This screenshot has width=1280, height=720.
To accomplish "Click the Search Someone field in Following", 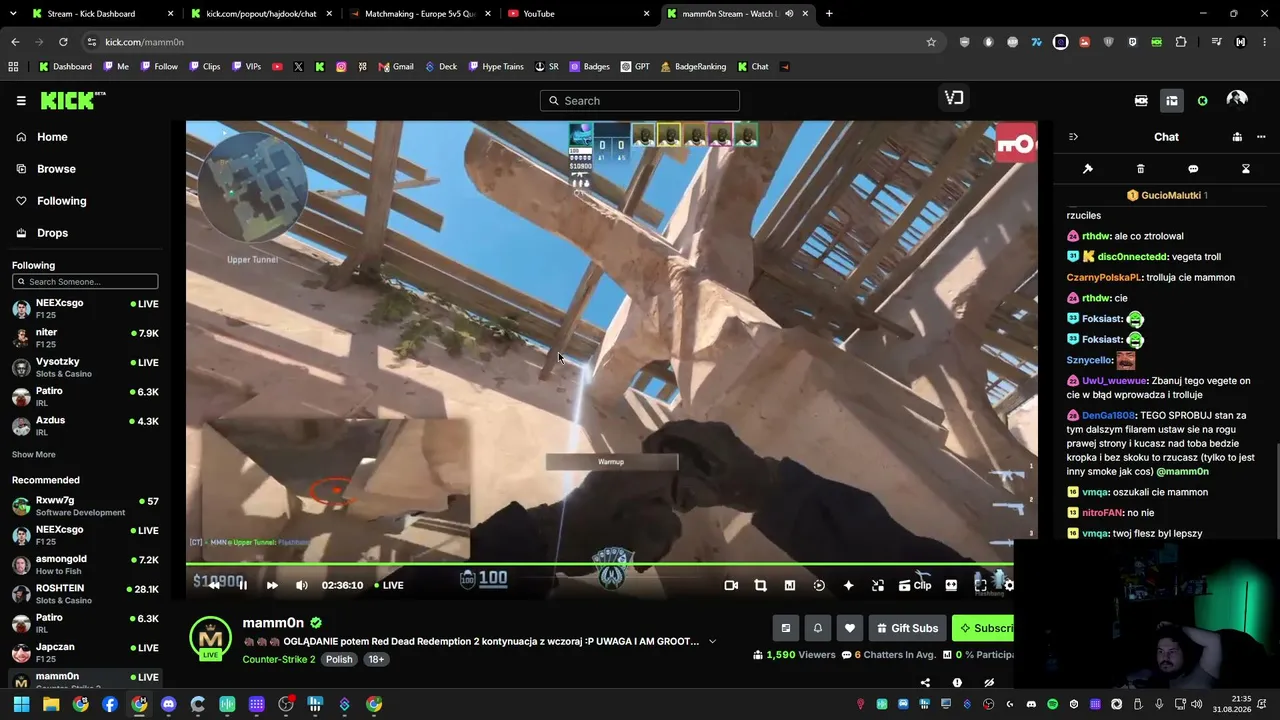I will (85, 282).
